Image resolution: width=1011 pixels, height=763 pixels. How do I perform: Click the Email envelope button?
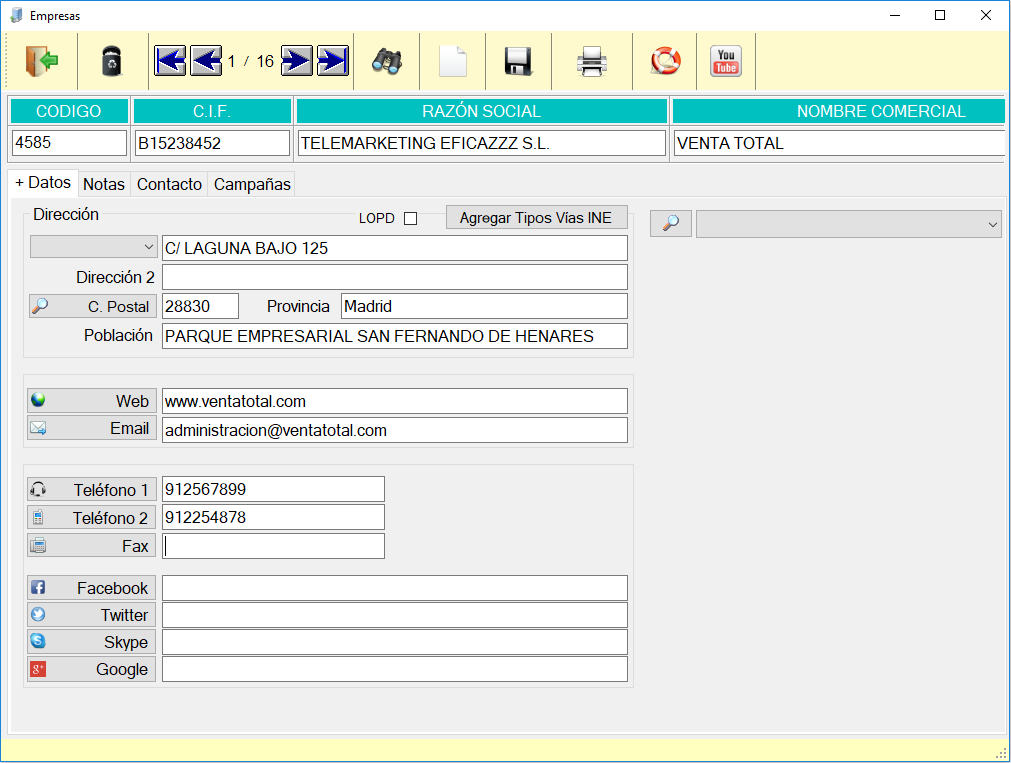[92, 428]
